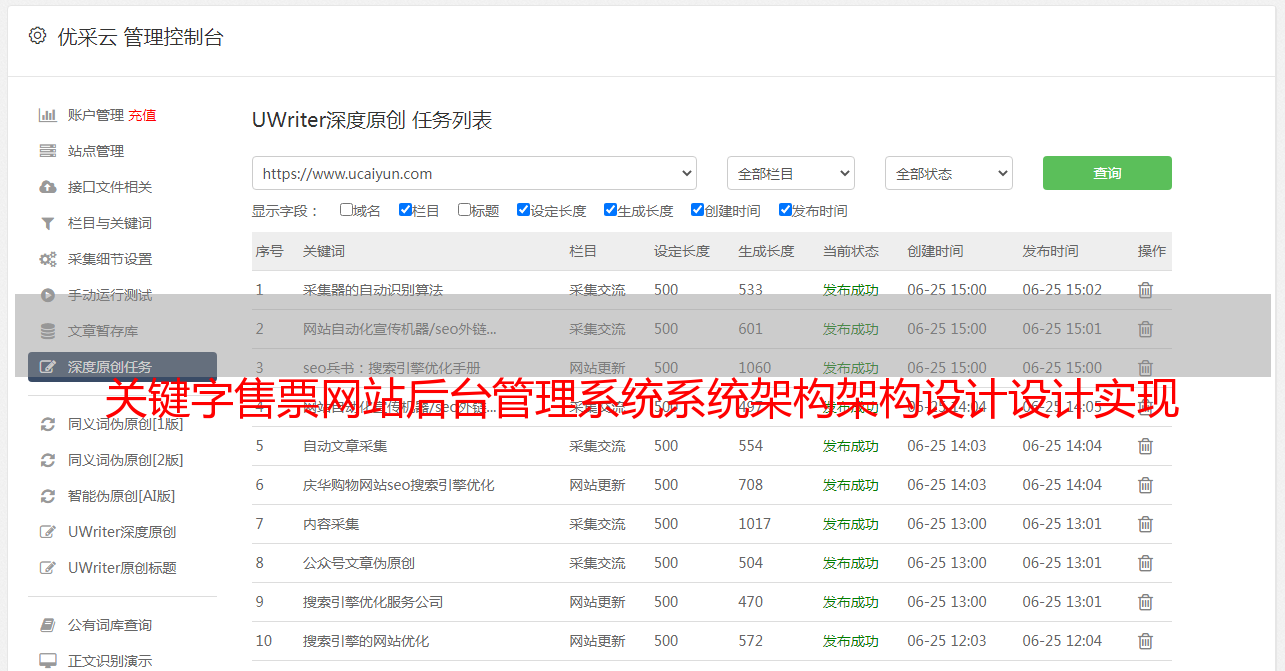Delete the 庆华购物网站seo搜索引擎优化 task via trash icon
Image resolution: width=1285 pixels, height=671 pixels.
point(1145,485)
